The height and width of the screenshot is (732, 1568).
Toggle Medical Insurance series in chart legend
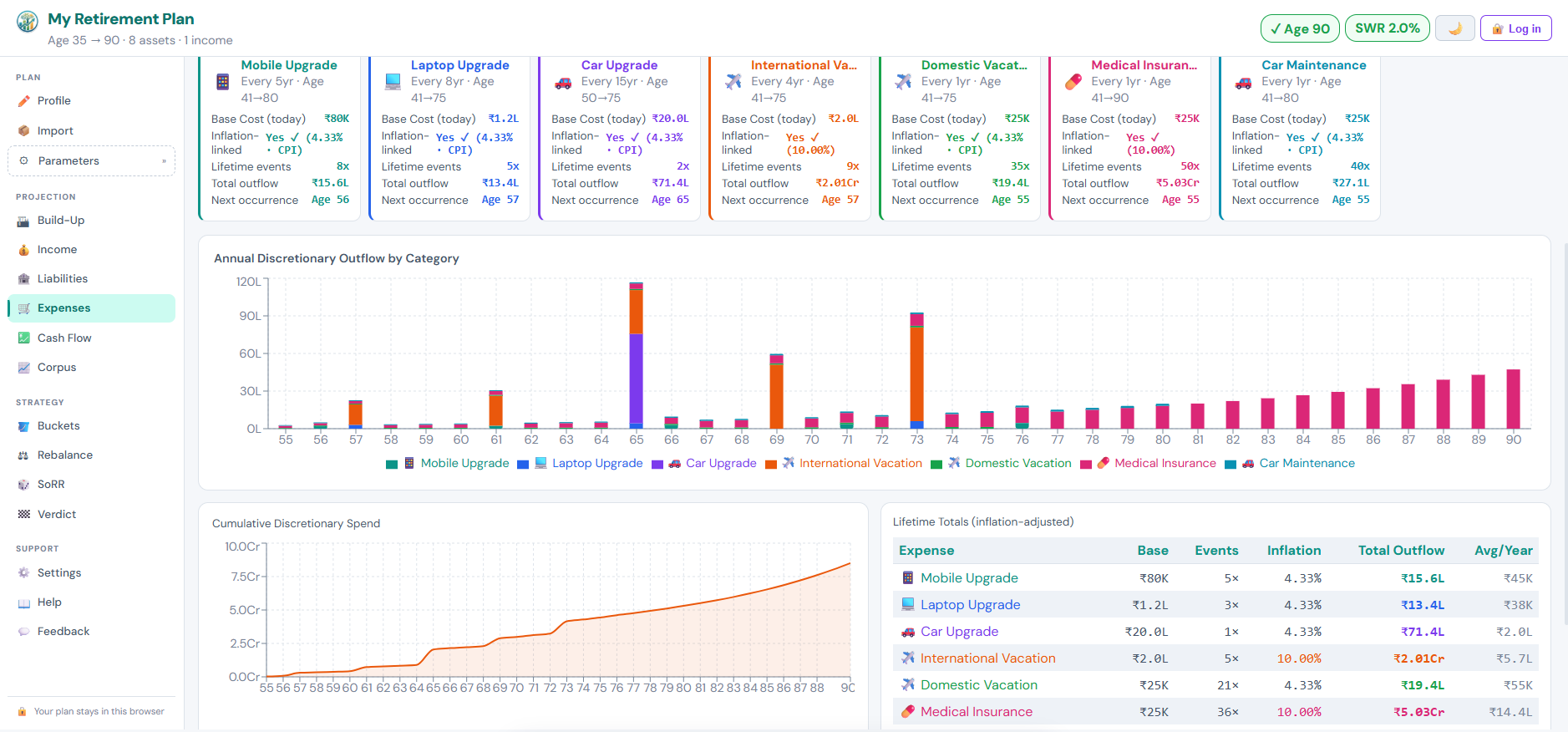pyautogui.click(x=1148, y=464)
